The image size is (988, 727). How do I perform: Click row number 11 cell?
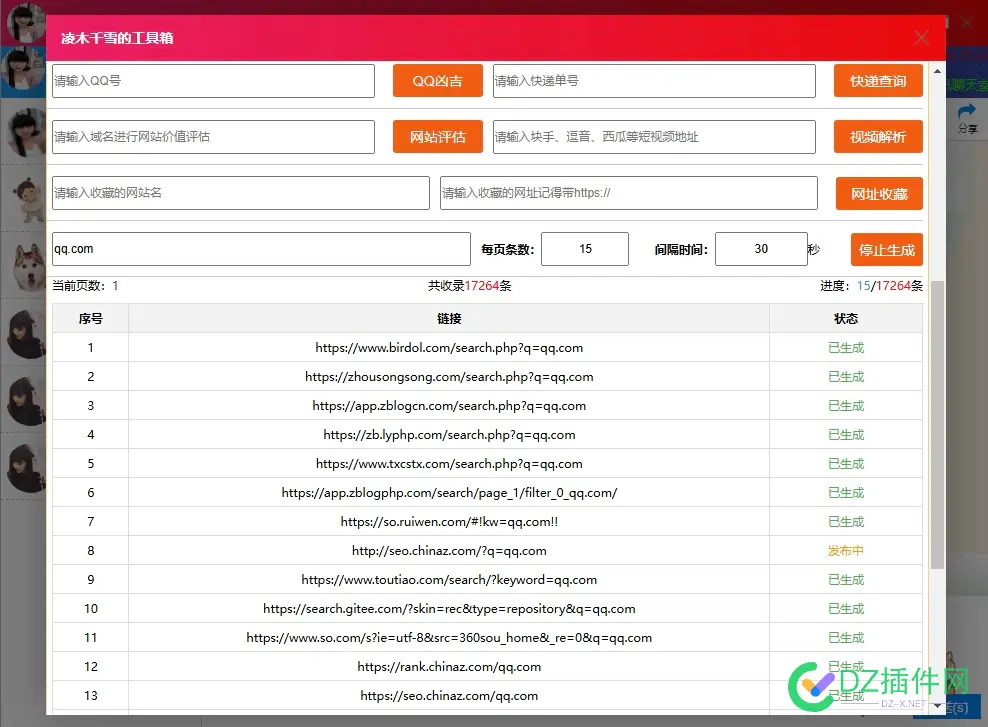pos(91,638)
